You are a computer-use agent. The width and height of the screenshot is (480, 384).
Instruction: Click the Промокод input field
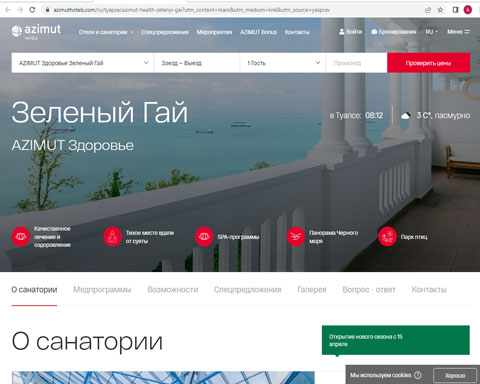coord(356,63)
